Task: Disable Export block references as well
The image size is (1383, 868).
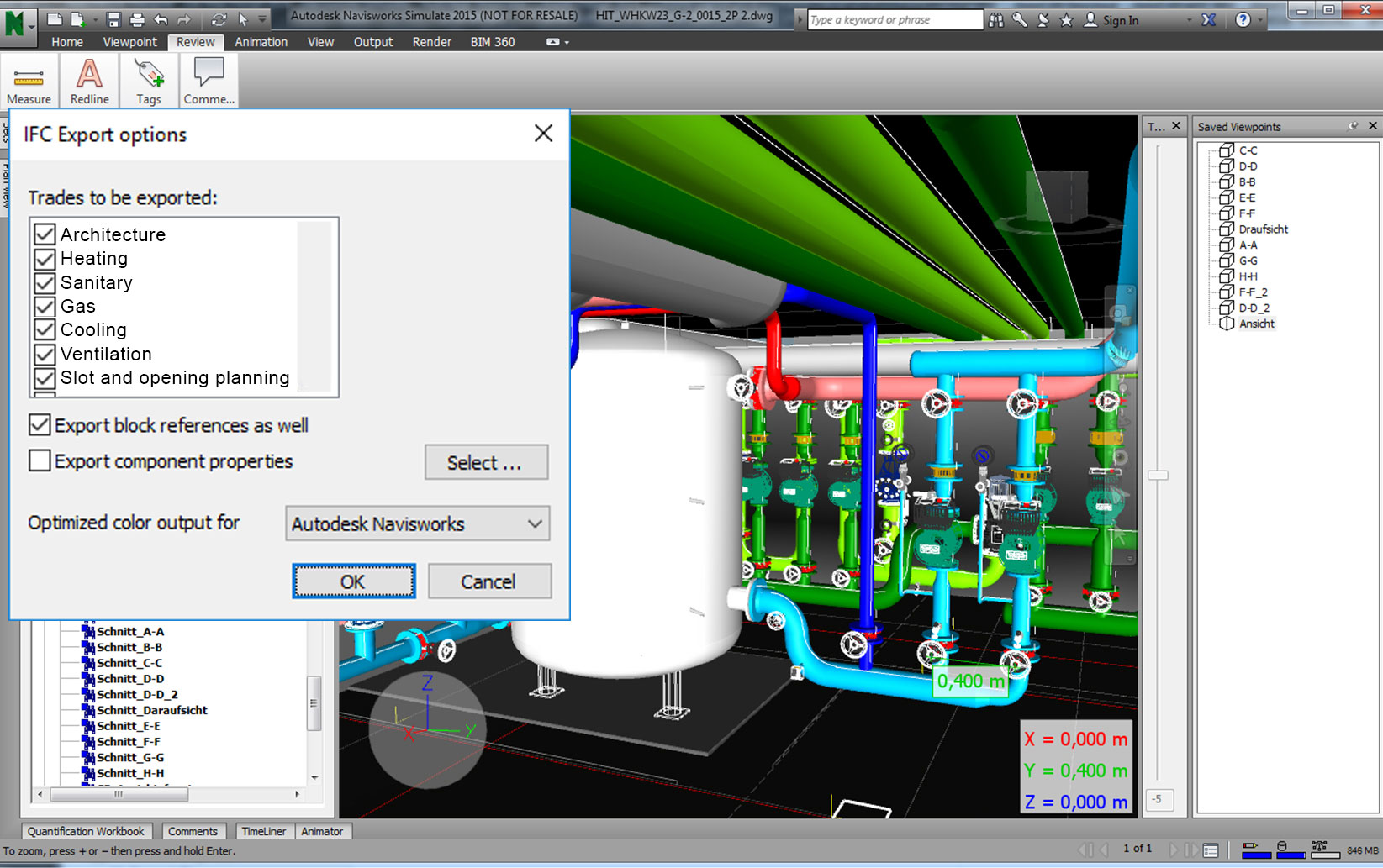Action: point(40,424)
